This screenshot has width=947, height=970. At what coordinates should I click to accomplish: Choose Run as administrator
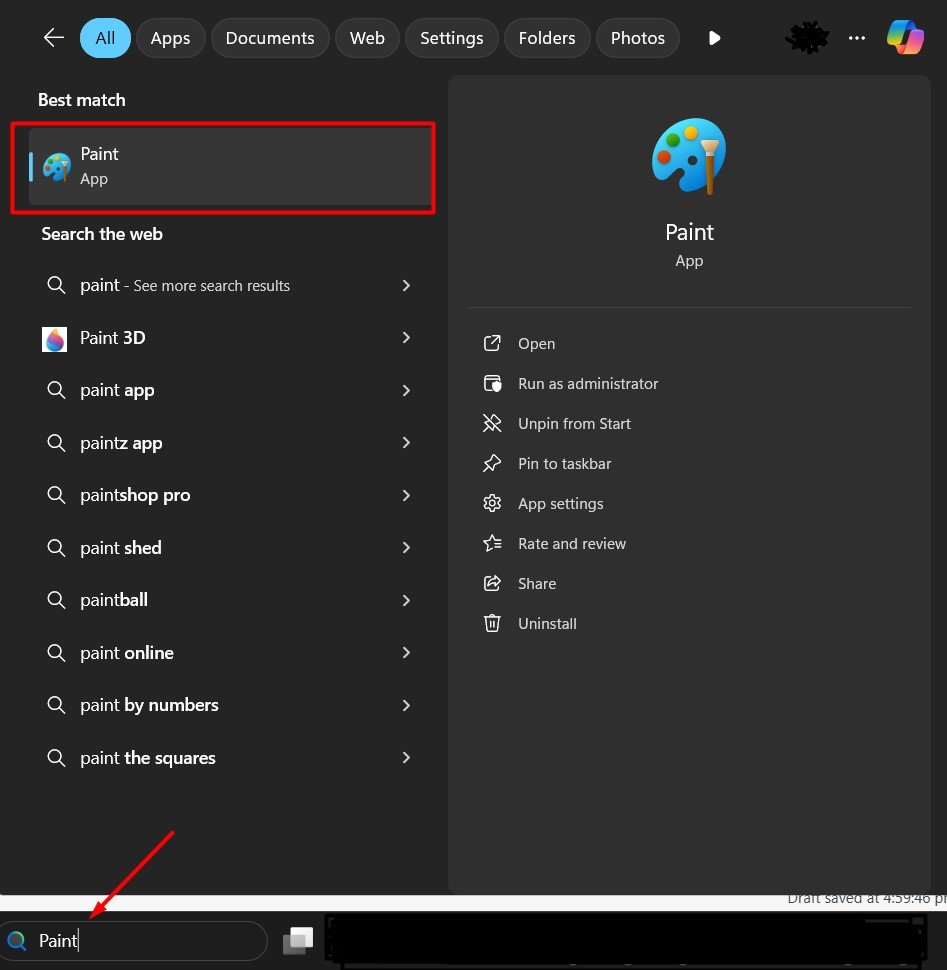pyautogui.click(x=588, y=384)
